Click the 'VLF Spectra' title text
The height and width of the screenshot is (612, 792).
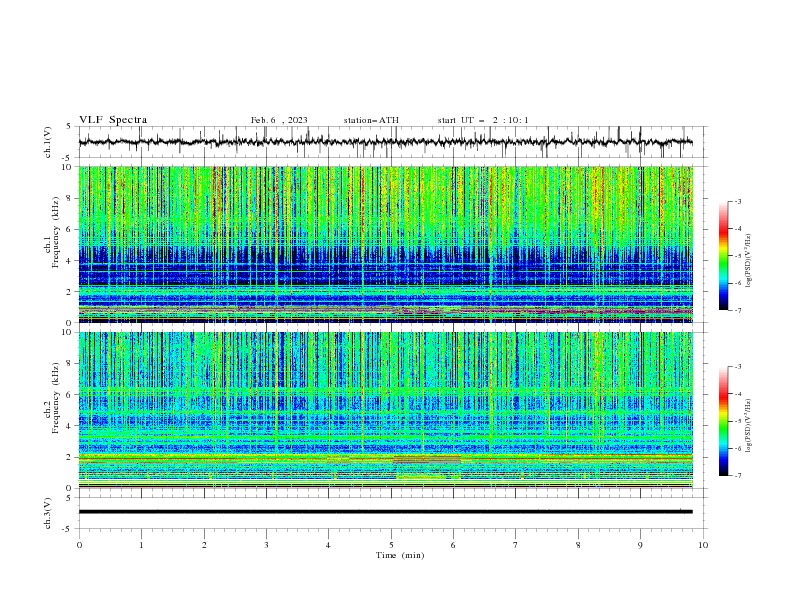[113, 120]
